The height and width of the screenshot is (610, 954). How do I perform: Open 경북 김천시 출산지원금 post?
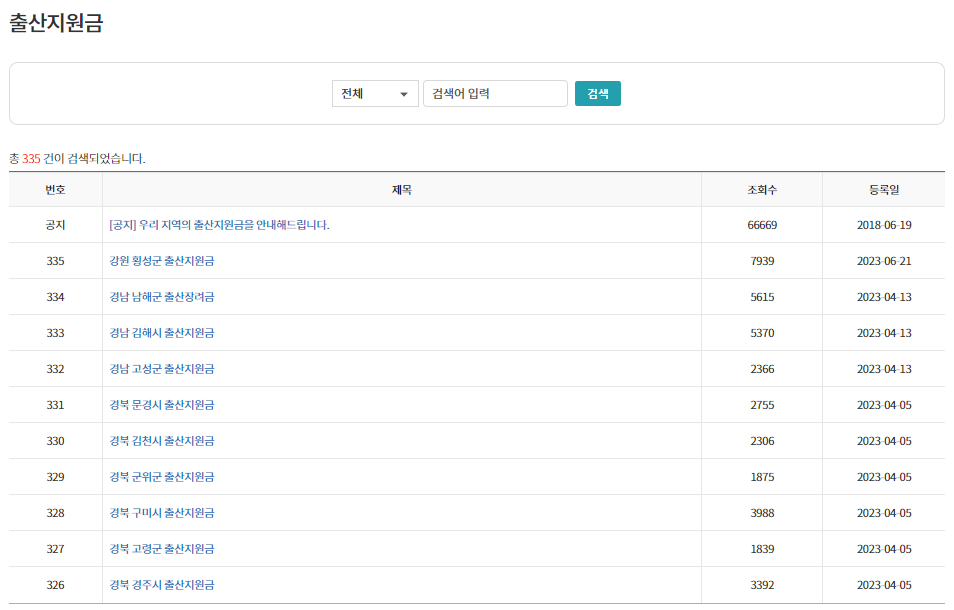162,441
